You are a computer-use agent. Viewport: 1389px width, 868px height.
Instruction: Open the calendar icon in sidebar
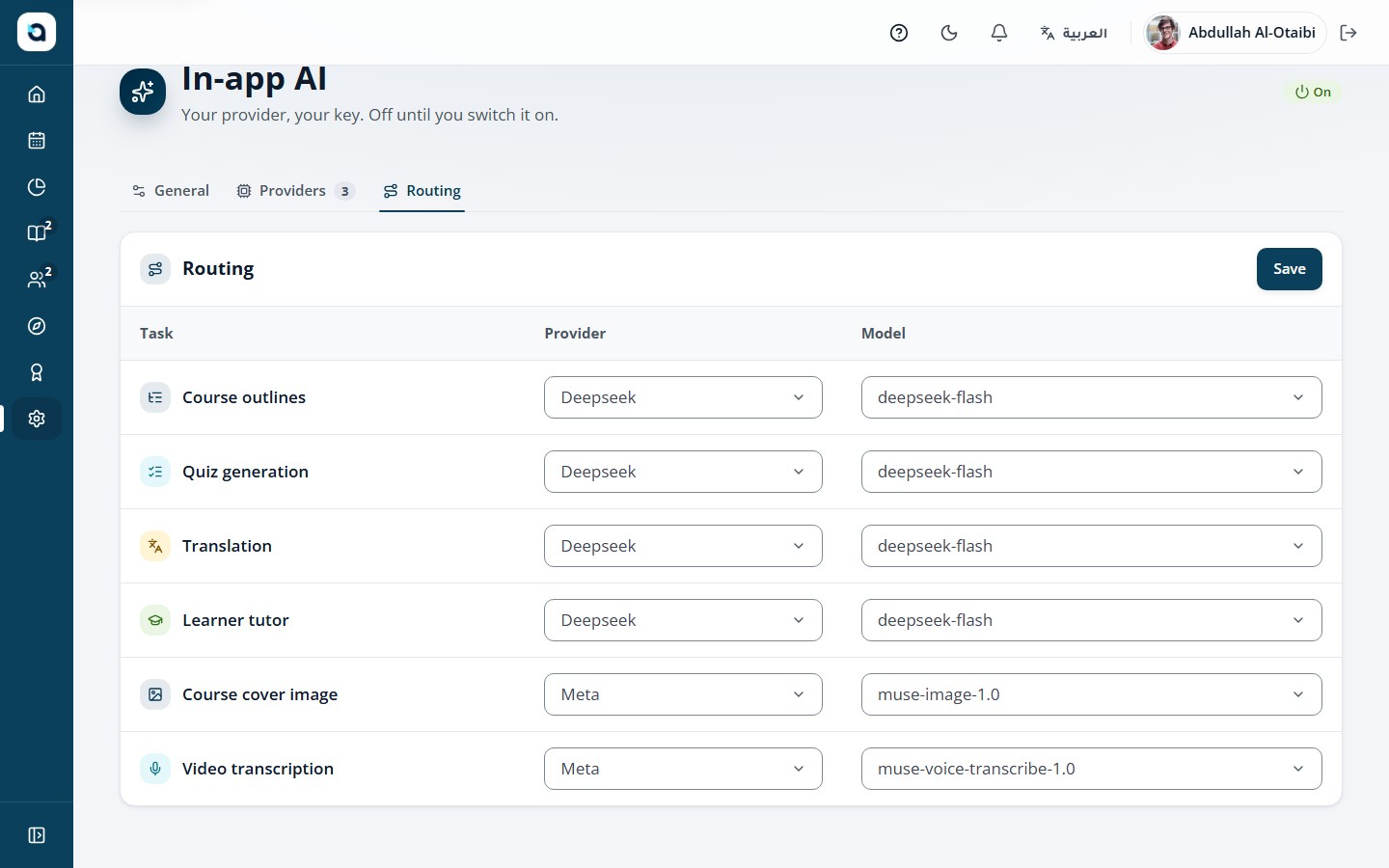[x=37, y=141]
